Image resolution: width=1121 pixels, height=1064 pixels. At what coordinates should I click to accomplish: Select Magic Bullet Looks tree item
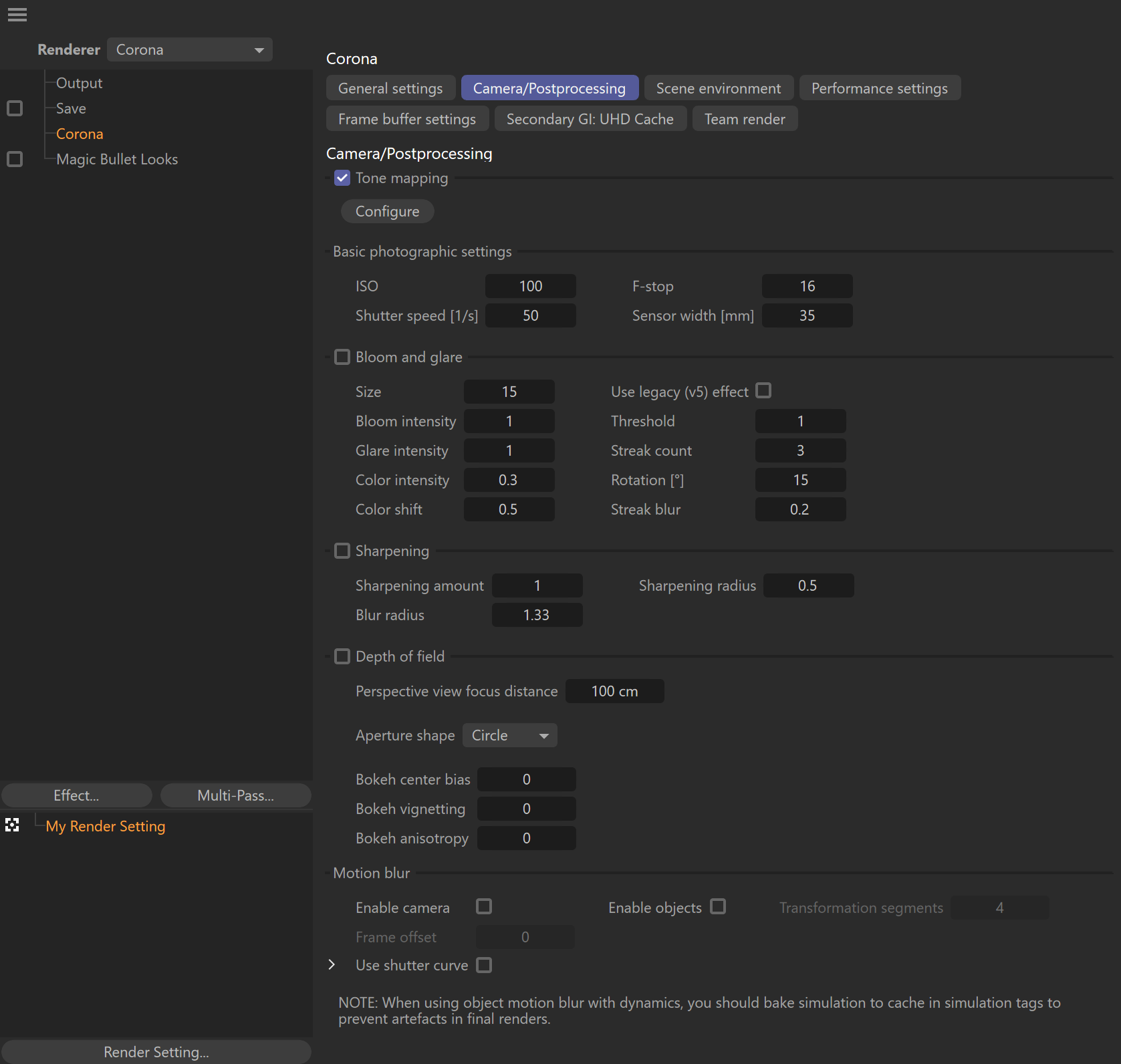pos(117,159)
